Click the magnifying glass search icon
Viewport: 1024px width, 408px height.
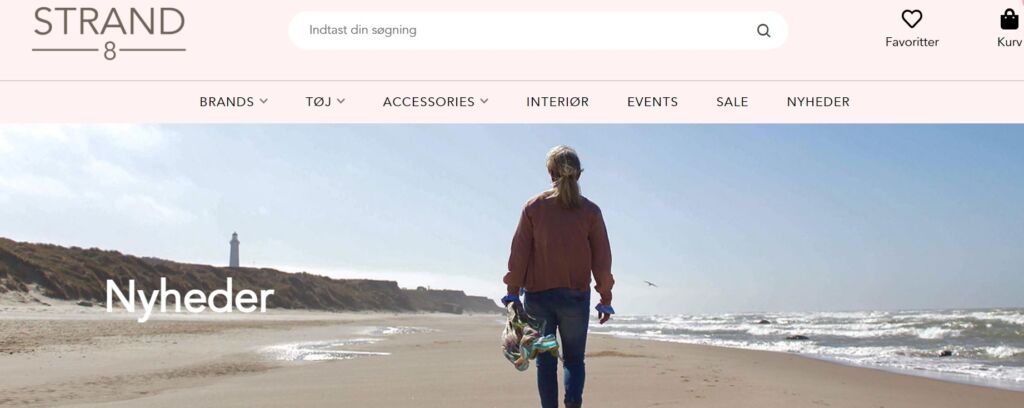click(x=763, y=31)
